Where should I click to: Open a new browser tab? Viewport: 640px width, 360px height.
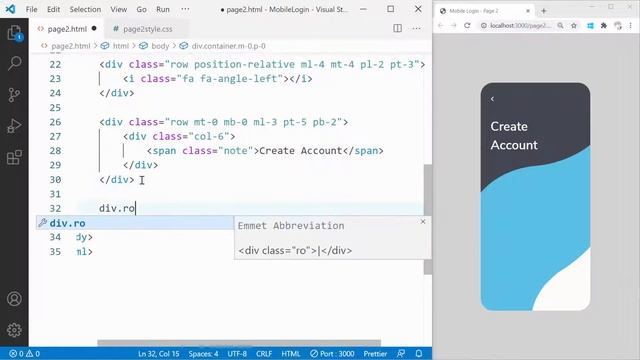pyautogui.click(x=543, y=11)
